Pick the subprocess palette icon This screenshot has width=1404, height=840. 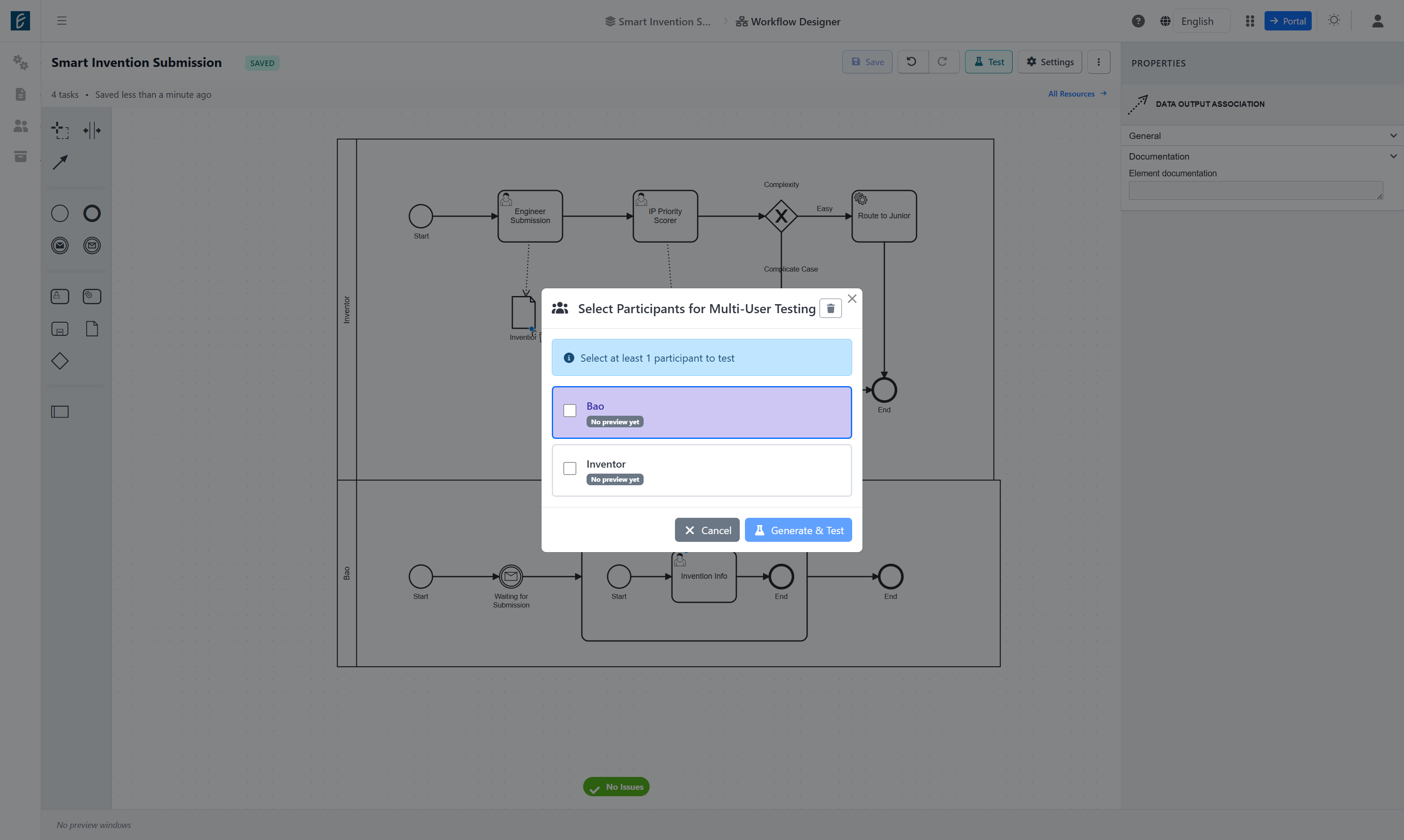(x=60, y=329)
